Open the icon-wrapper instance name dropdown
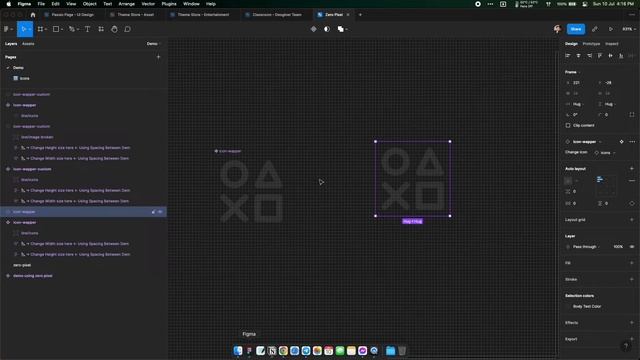This screenshot has height=360, width=640. point(587,142)
